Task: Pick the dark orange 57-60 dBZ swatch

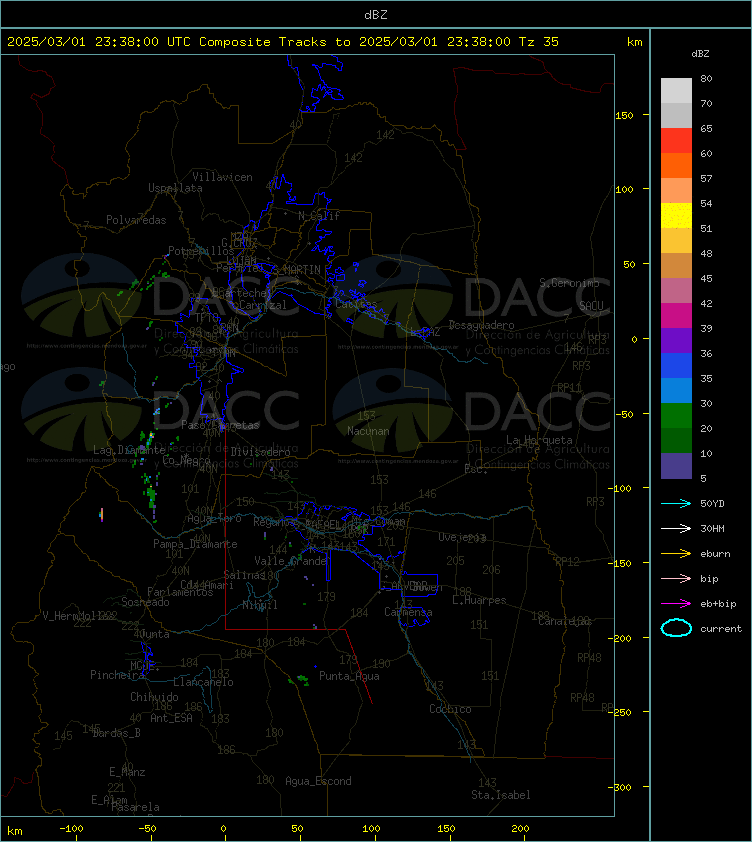Action: 676,165
